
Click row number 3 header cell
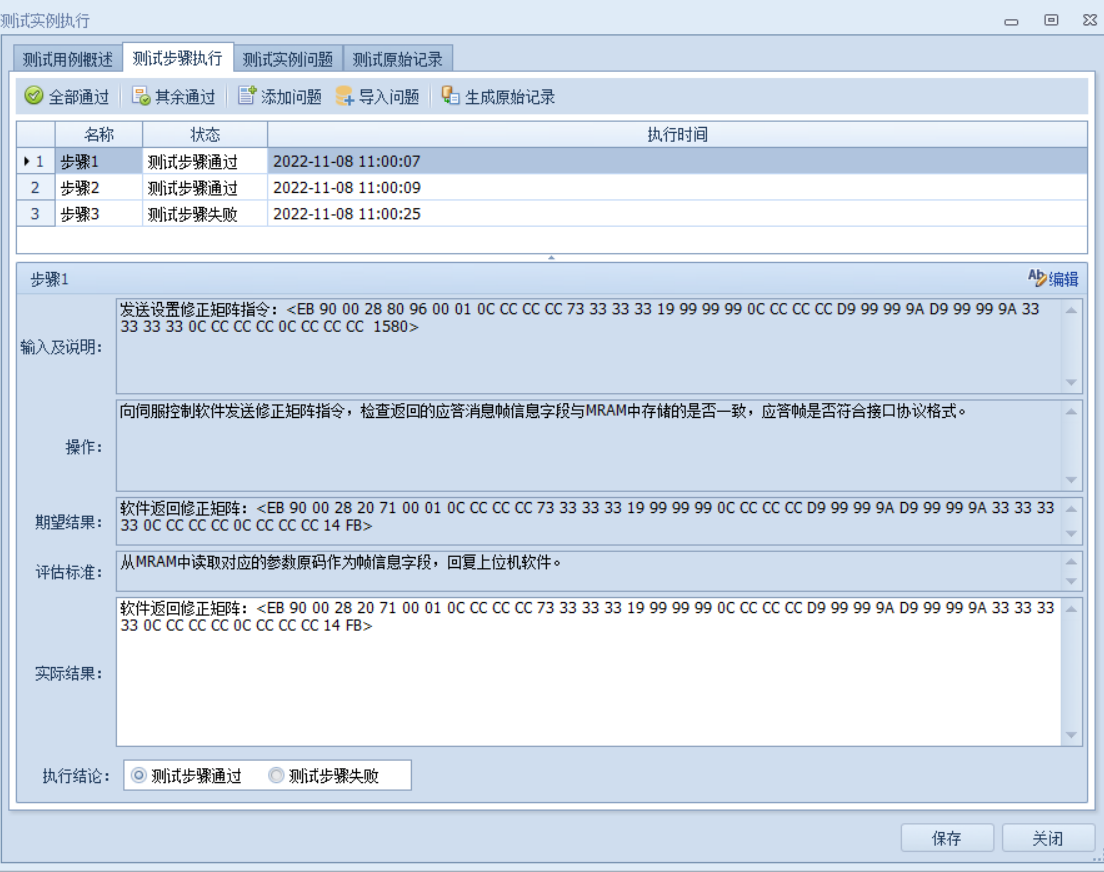click(x=35, y=213)
